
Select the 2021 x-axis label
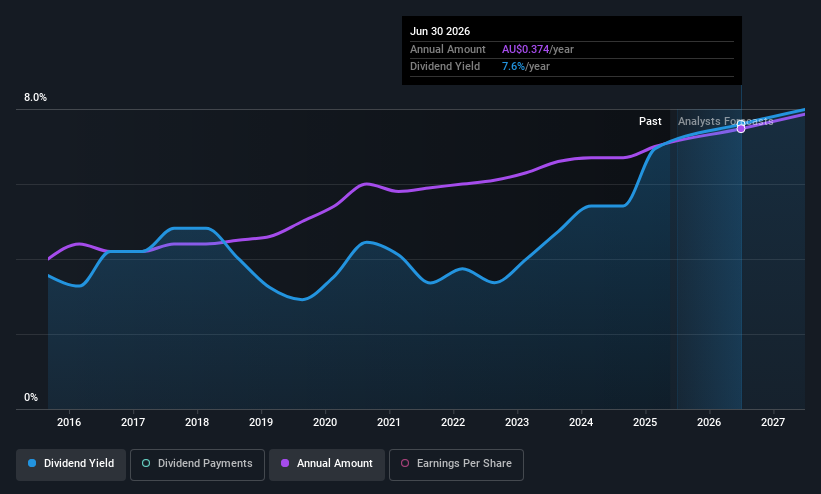tap(389, 422)
